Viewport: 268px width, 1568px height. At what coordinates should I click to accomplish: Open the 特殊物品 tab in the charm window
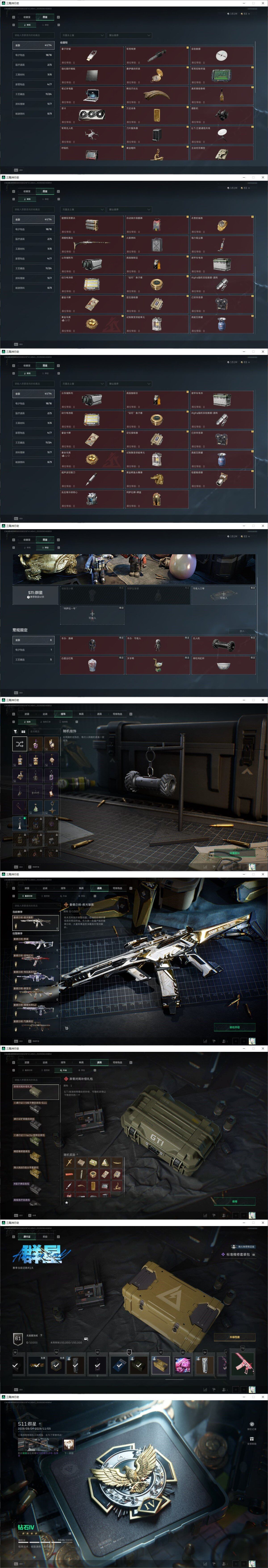(x=117, y=714)
